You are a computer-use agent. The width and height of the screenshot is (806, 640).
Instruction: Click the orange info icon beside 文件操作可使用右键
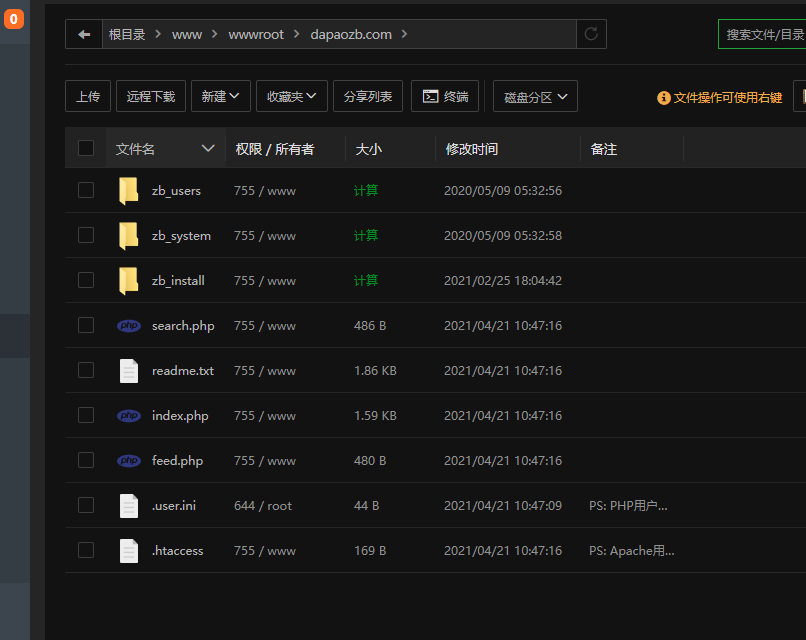point(664,98)
